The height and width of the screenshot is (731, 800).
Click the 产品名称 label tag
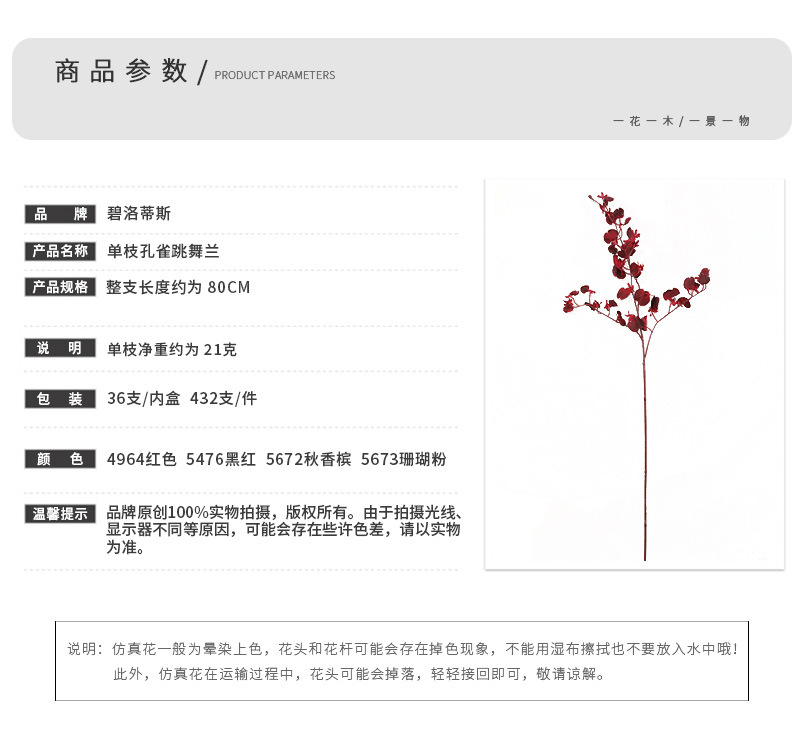[x=60, y=251]
